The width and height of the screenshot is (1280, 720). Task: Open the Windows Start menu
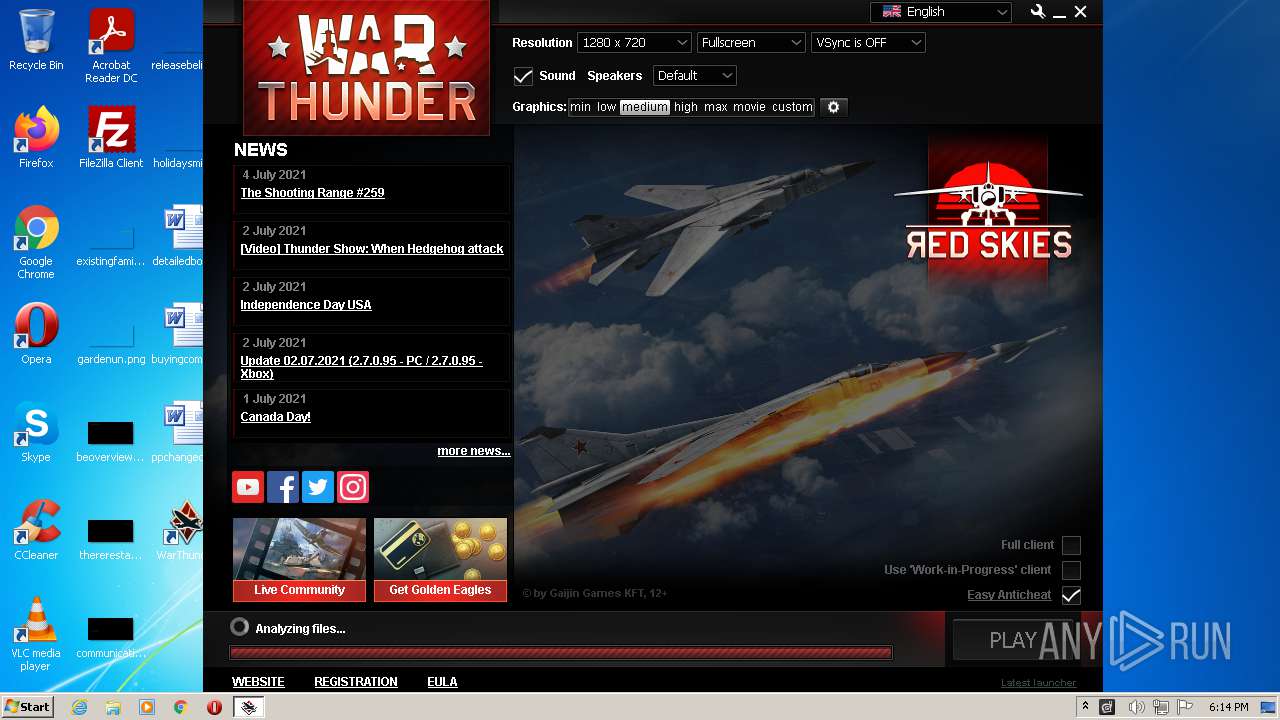27,707
